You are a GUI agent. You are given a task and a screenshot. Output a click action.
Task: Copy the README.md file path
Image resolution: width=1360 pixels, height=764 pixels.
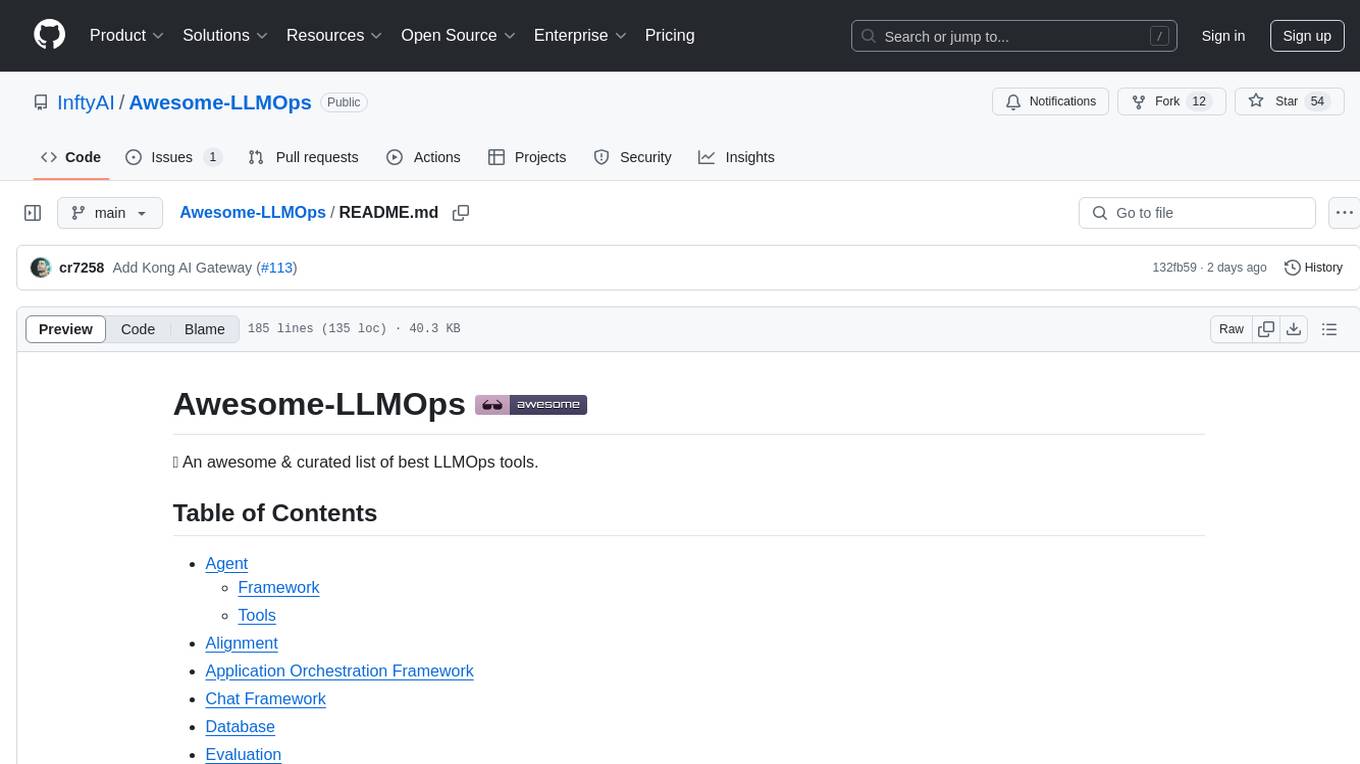tap(461, 213)
